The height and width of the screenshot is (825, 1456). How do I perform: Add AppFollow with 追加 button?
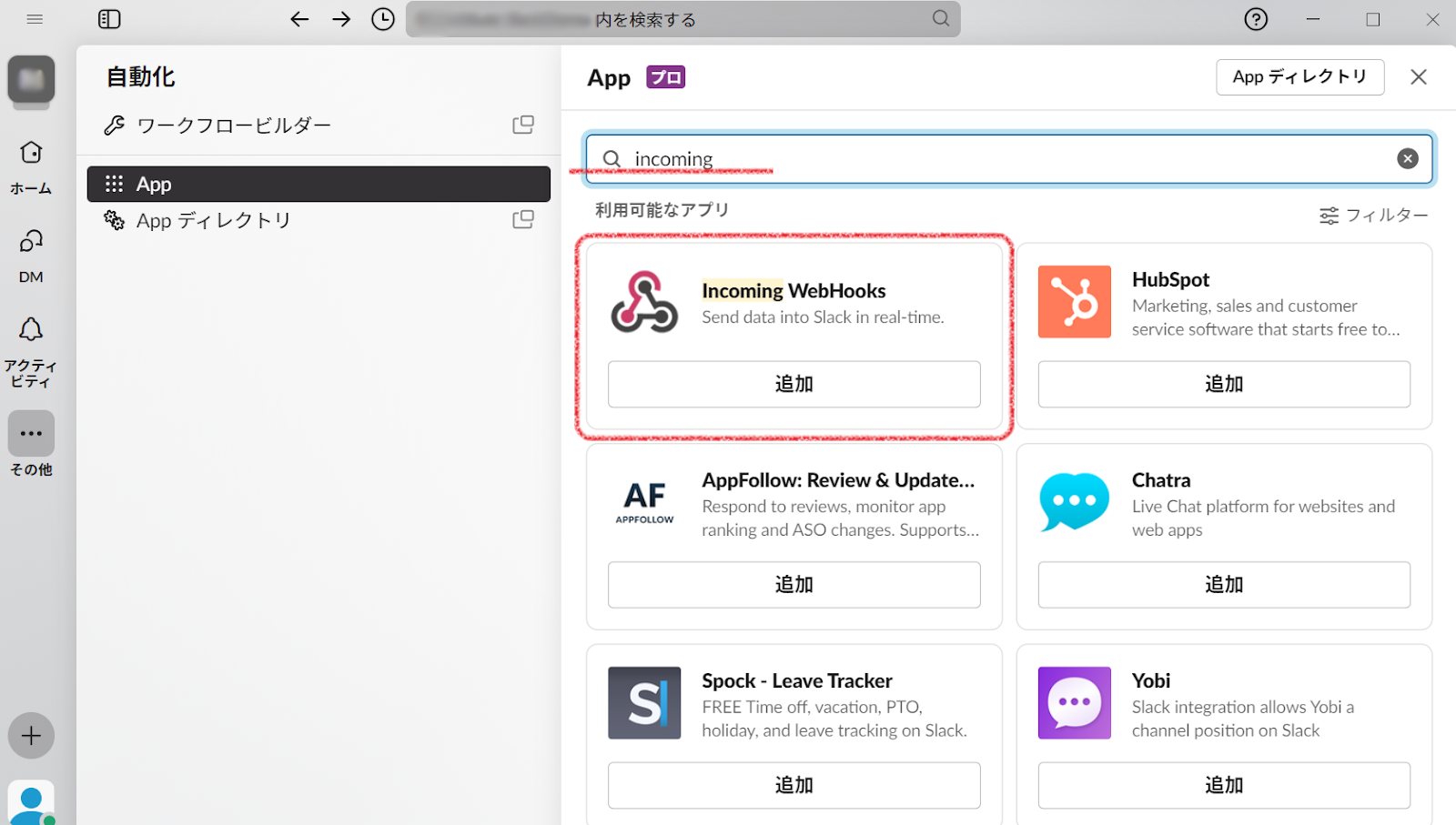(x=794, y=585)
